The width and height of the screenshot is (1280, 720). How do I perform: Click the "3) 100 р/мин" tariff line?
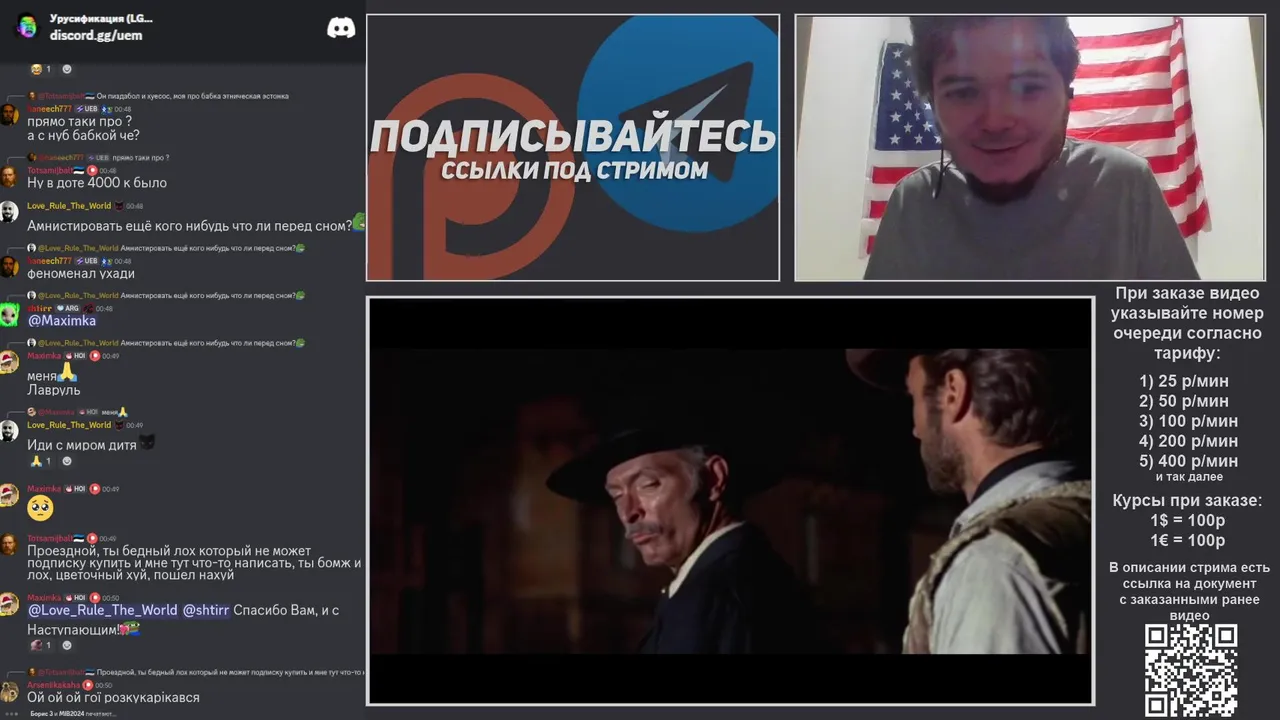pyautogui.click(x=1188, y=421)
